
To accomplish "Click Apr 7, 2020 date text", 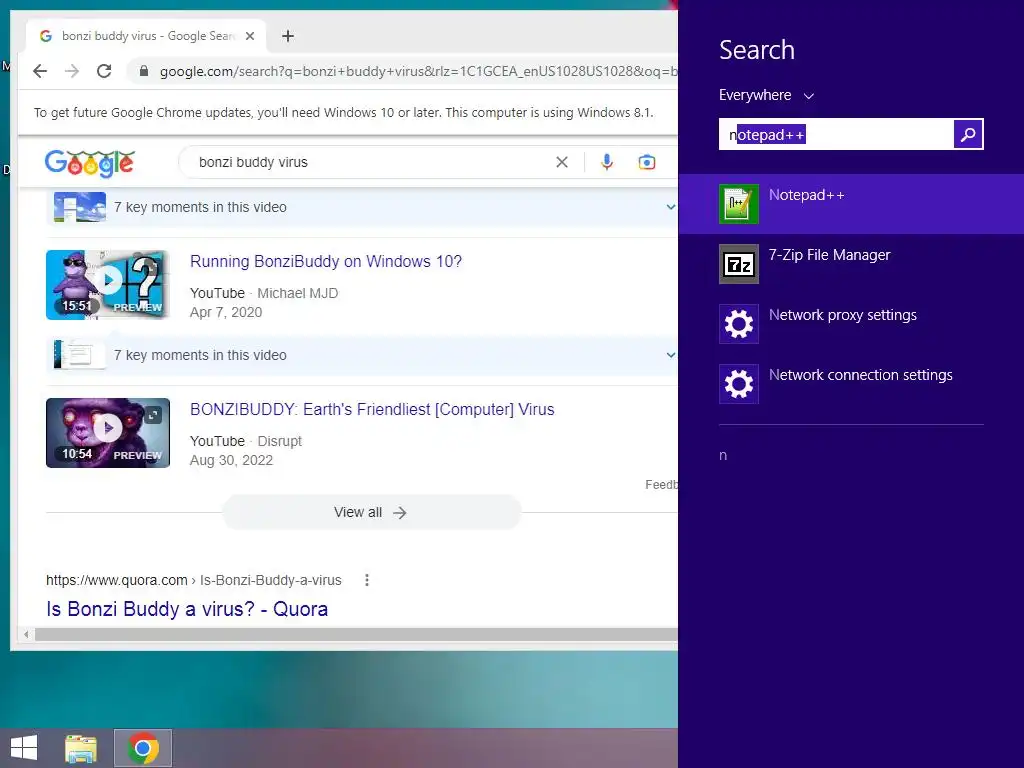I will pos(226,312).
